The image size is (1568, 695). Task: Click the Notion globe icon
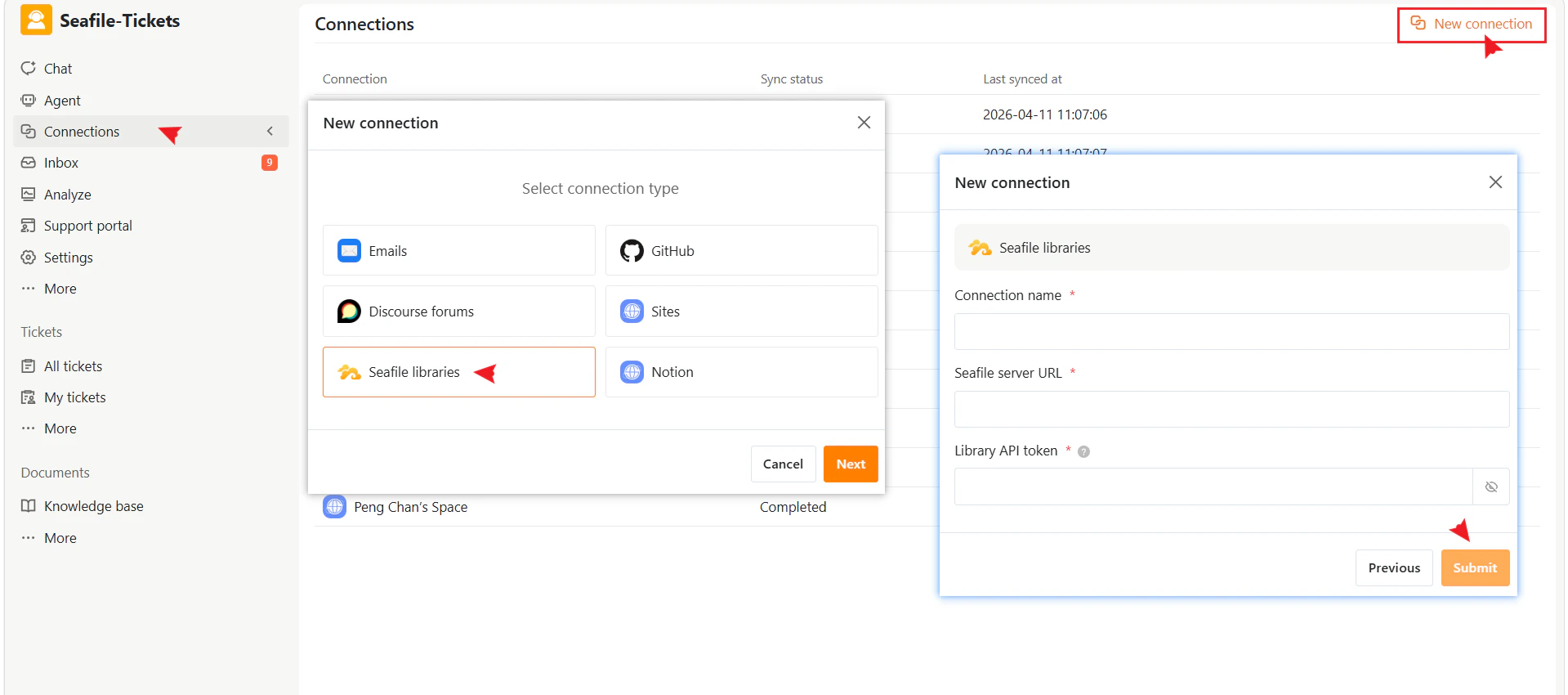point(632,372)
